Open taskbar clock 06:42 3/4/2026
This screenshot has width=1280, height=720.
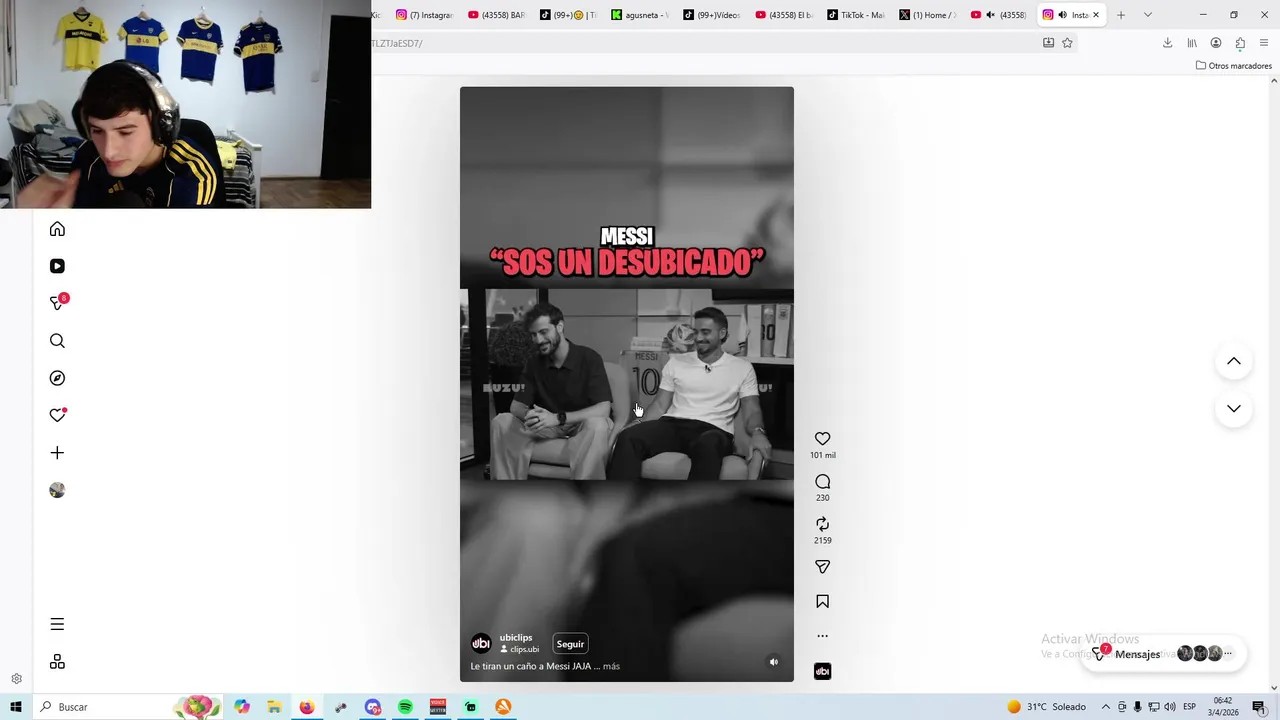pyautogui.click(x=1223, y=707)
